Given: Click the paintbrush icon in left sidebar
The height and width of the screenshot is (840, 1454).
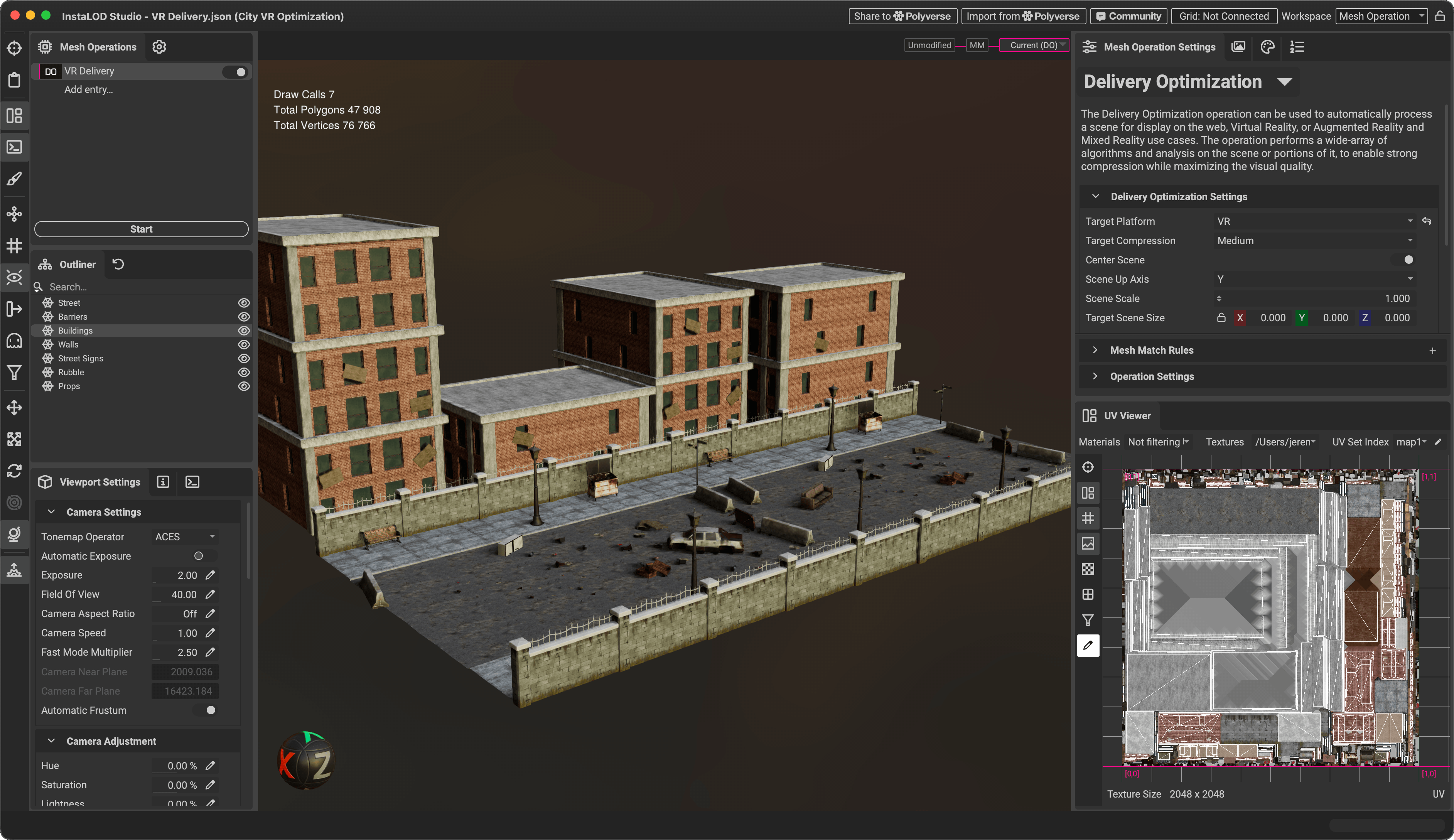Looking at the screenshot, I should 14,179.
